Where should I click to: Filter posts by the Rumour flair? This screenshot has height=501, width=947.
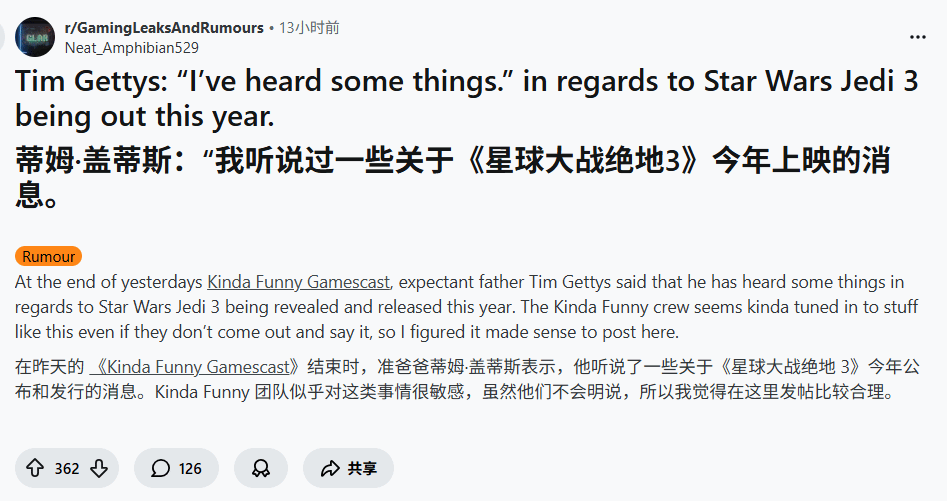click(48, 257)
